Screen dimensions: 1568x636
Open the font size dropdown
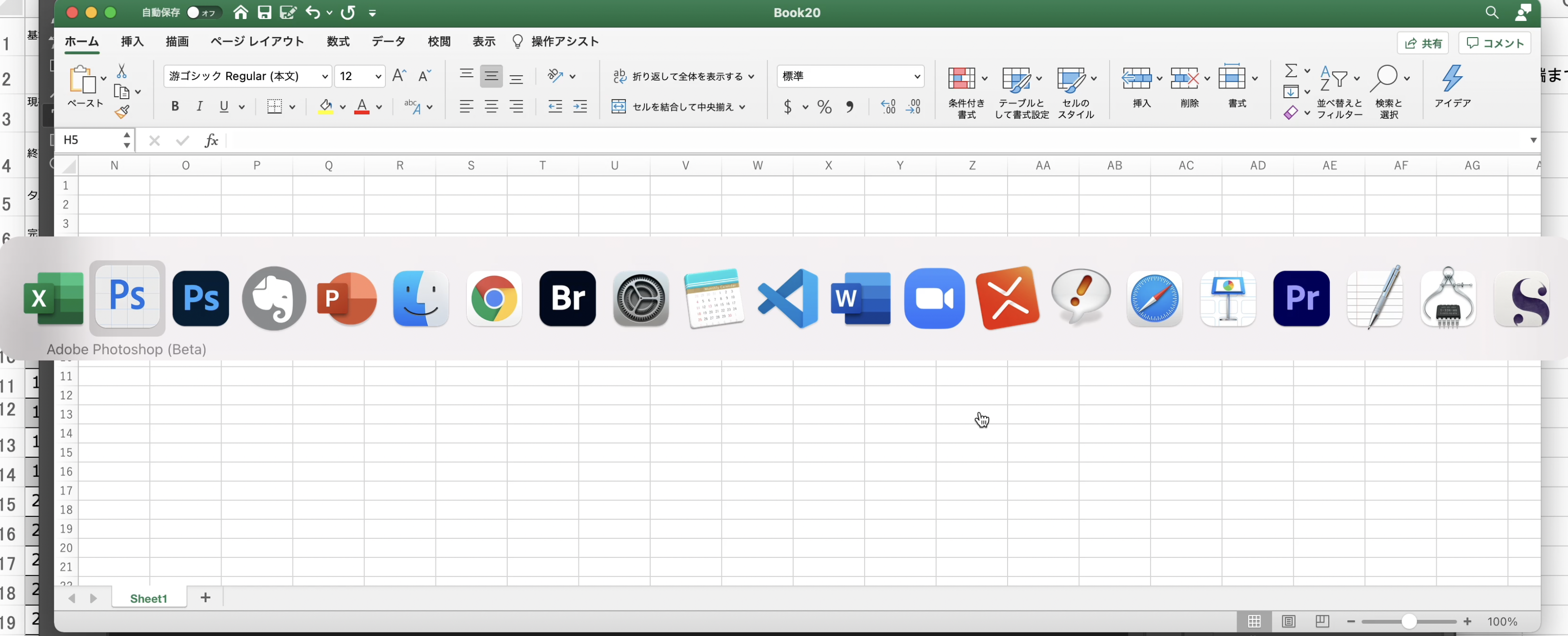(x=378, y=76)
